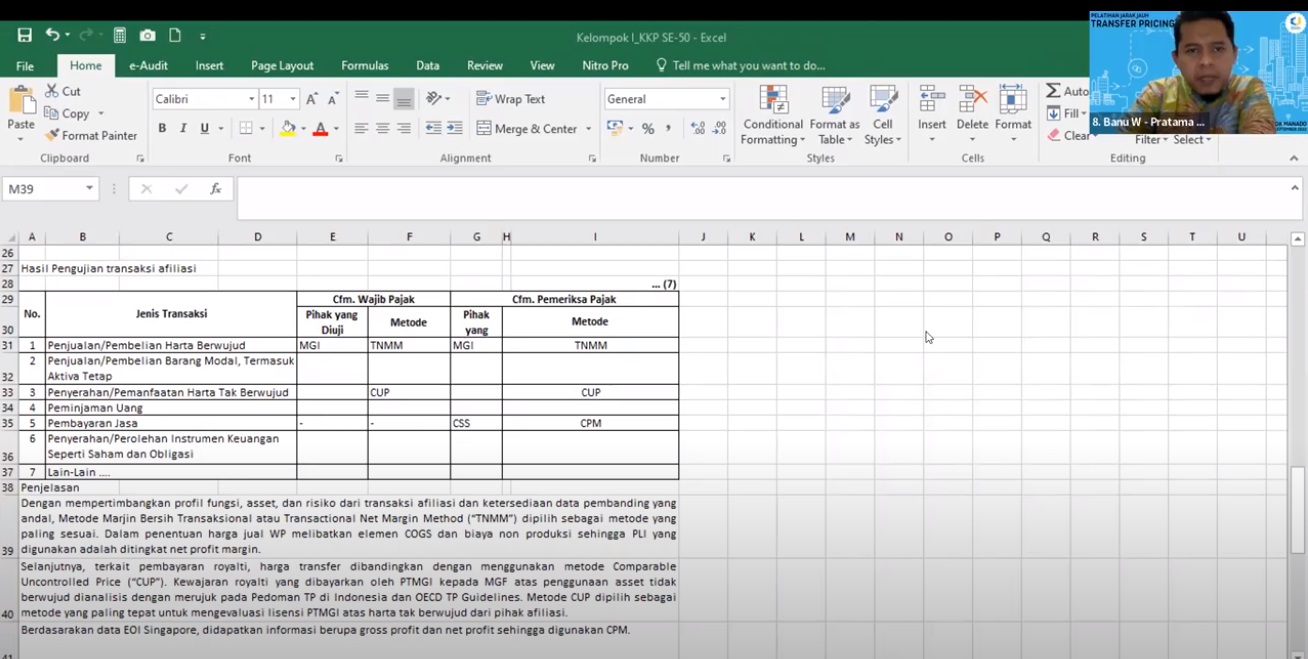Open the Formulas tab
The image size is (1308, 659).
pyautogui.click(x=364, y=66)
